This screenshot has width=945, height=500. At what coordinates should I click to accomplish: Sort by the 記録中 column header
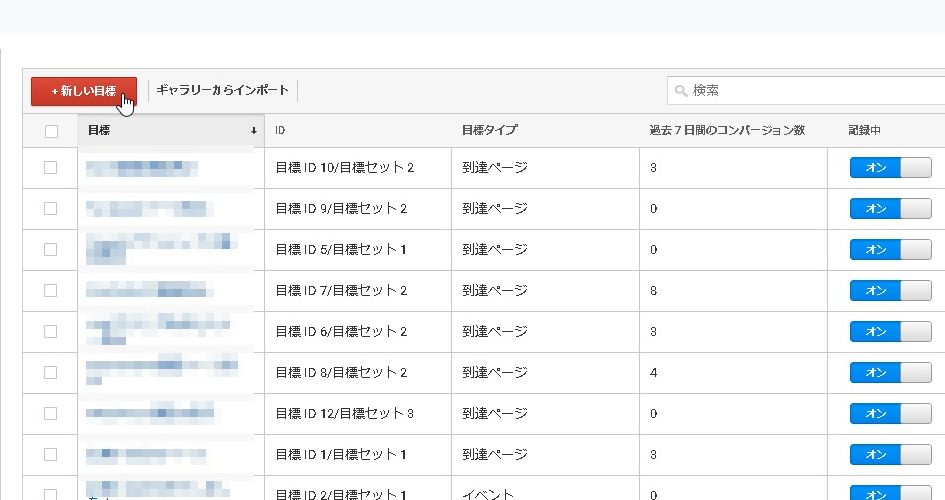pyautogui.click(x=863, y=131)
